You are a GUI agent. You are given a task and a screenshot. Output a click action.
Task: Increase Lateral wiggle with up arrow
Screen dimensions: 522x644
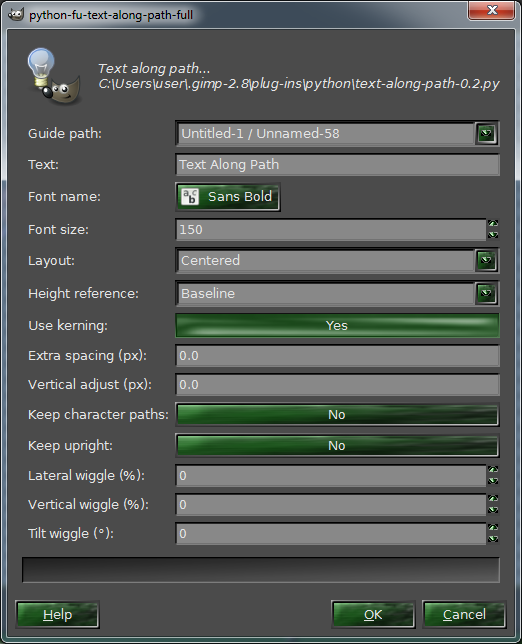(x=493, y=469)
